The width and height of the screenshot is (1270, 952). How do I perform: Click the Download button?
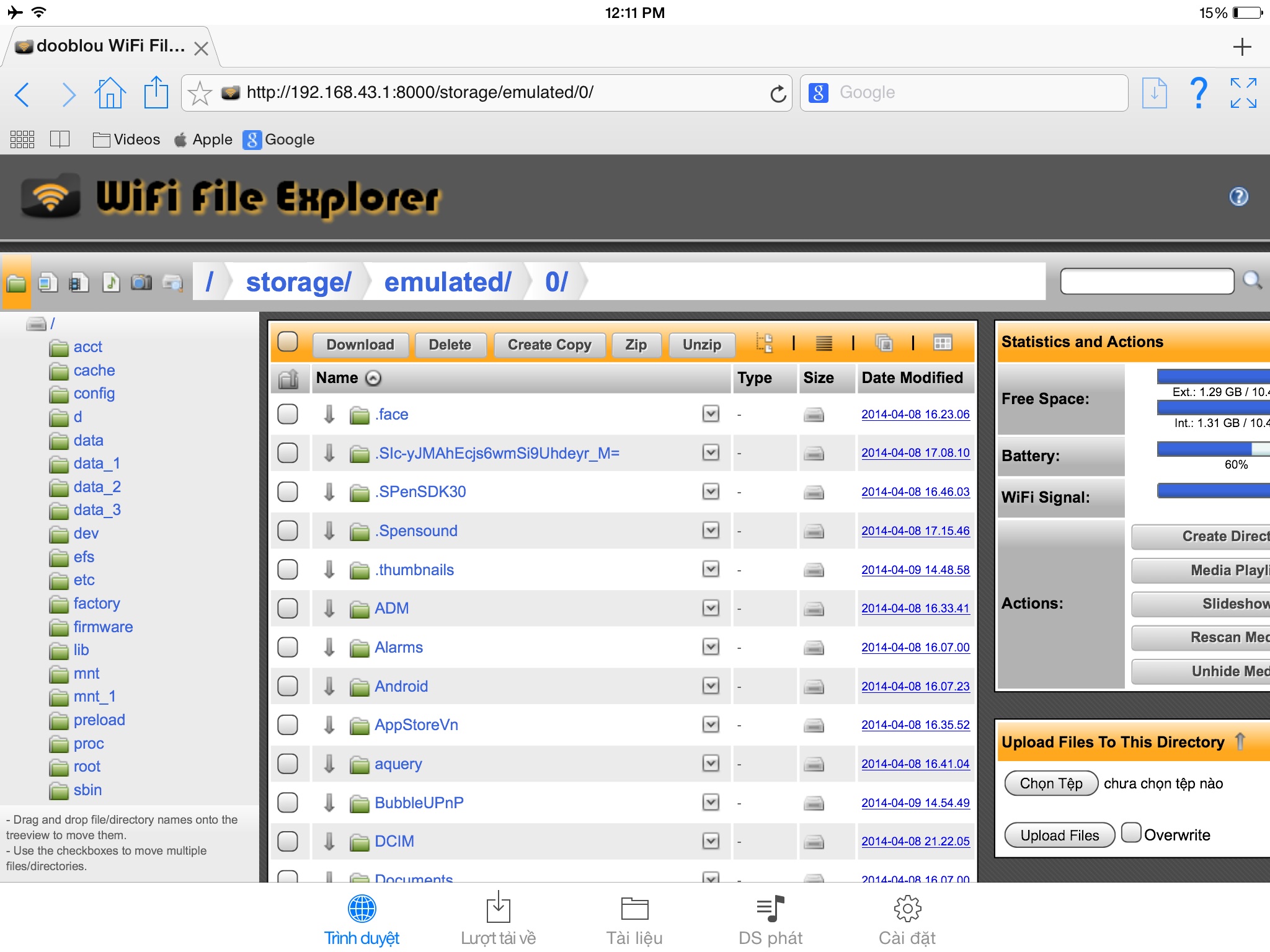click(360, 345)
